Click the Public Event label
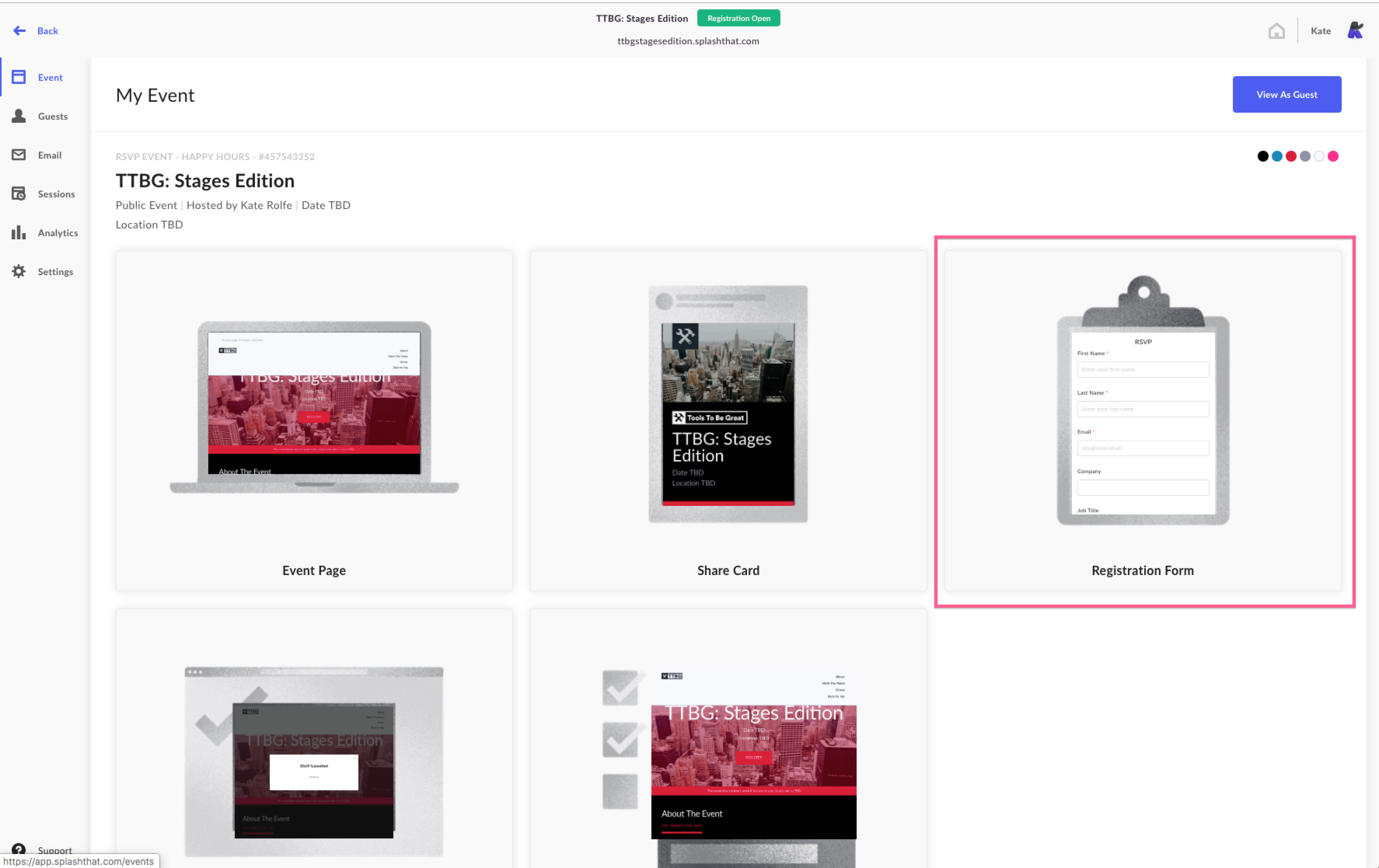 [146, 205]
